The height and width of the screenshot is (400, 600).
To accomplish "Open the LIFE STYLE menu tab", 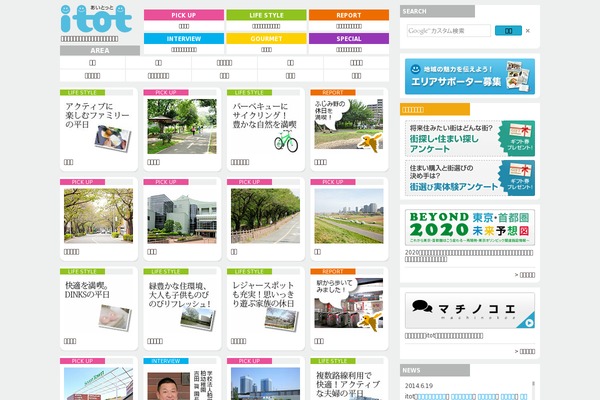I will pyautogui.click(x=266, y=15).
